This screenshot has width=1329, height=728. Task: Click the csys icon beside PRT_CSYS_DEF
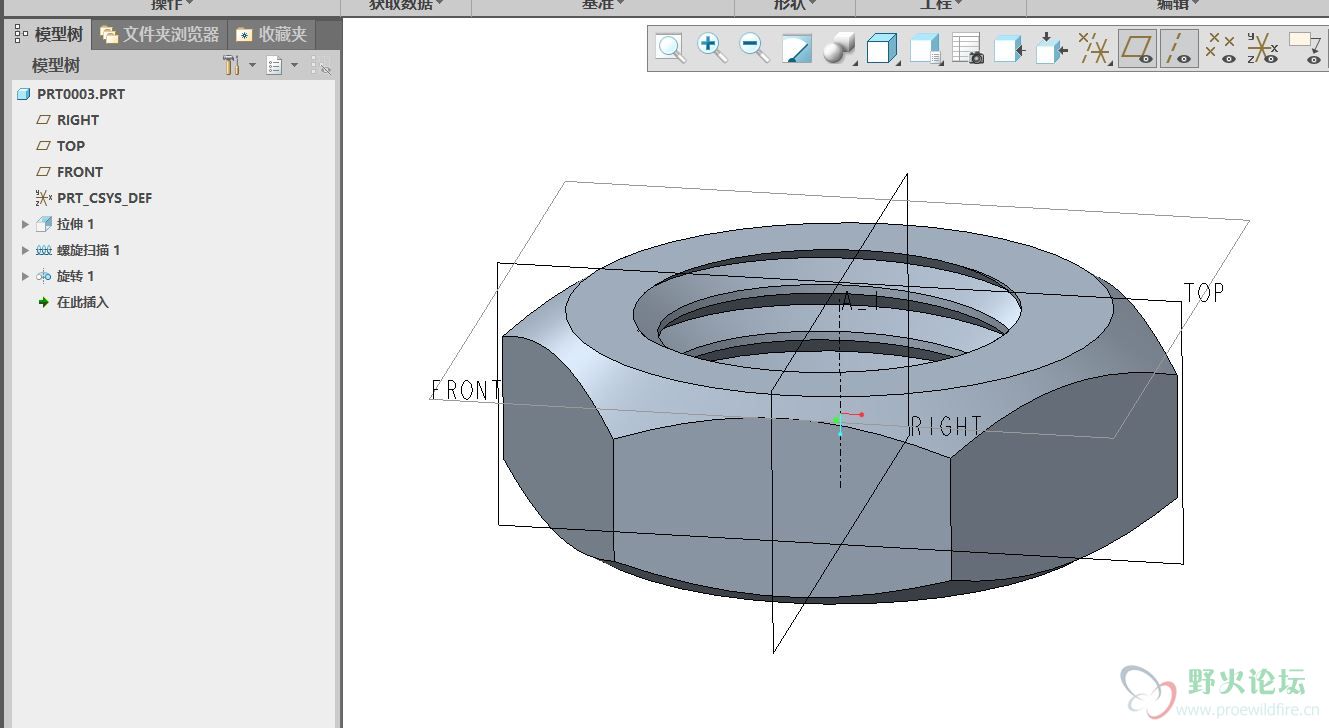43,198
